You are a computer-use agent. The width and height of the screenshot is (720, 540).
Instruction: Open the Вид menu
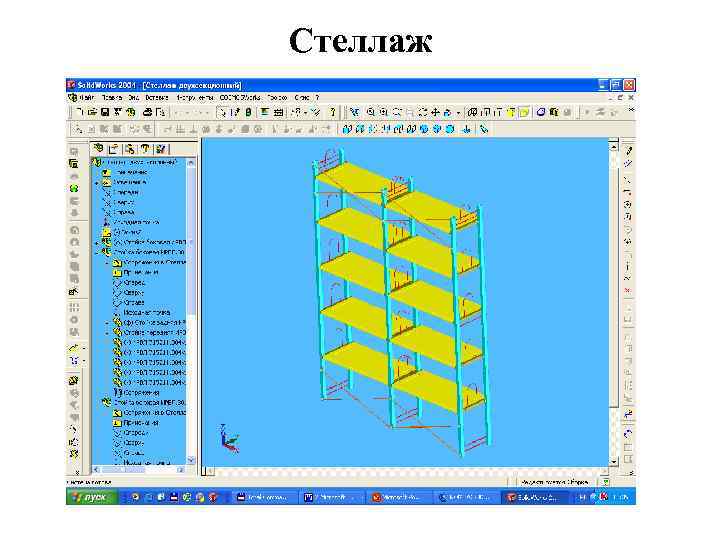point(134,98)
